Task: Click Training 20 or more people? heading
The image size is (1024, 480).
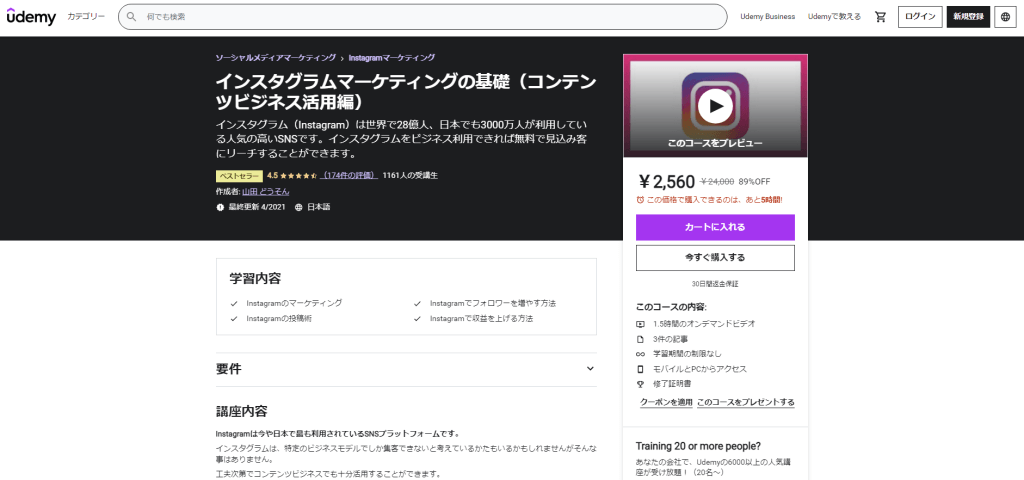Action: point(698,446)
